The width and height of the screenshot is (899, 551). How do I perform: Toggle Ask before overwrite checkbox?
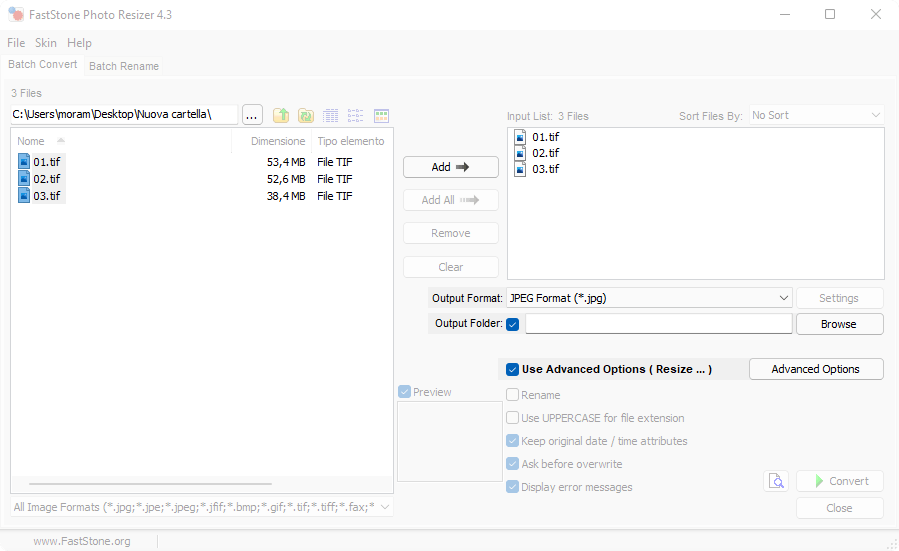click(x=513, y=463)
